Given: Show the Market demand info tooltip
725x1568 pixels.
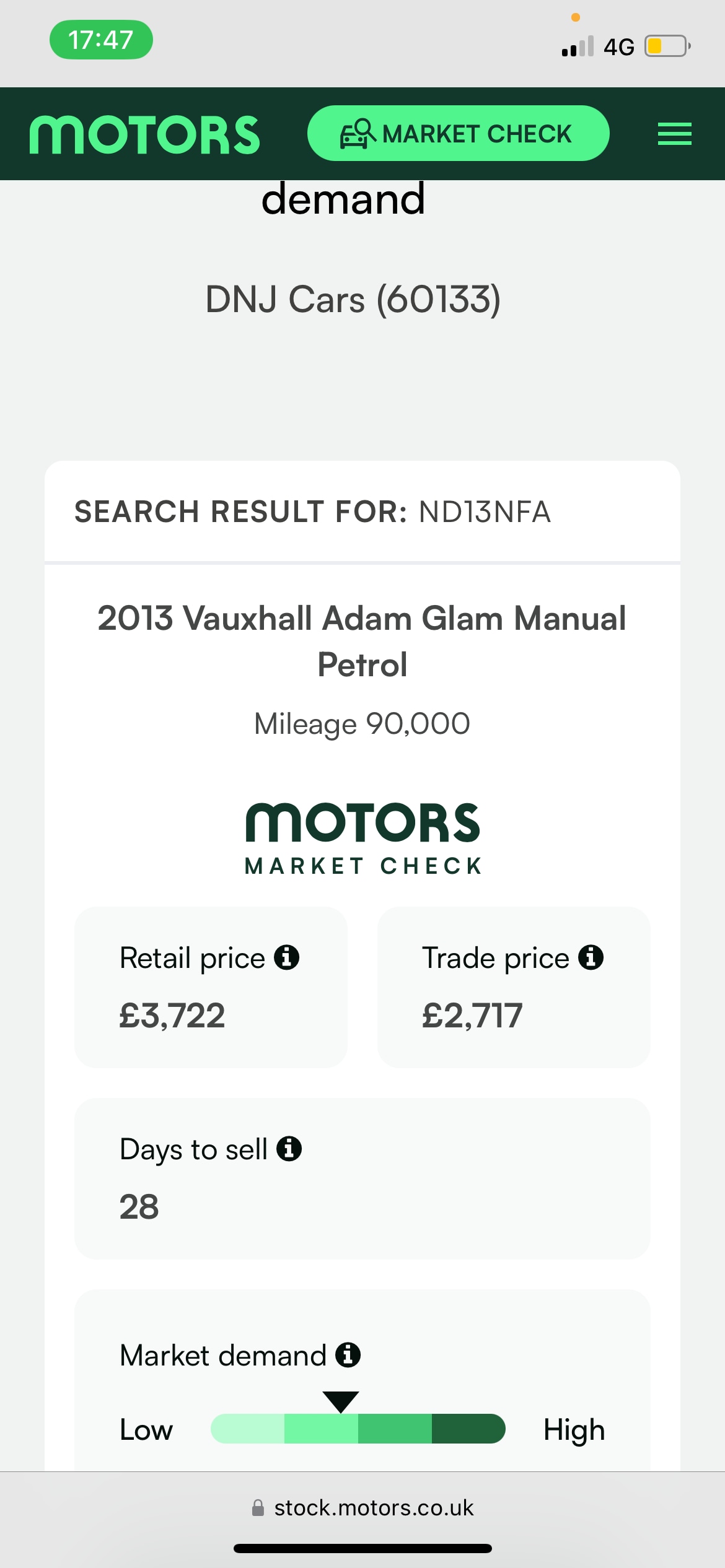Looking at the screenshot, I should tap(348, 1354).
